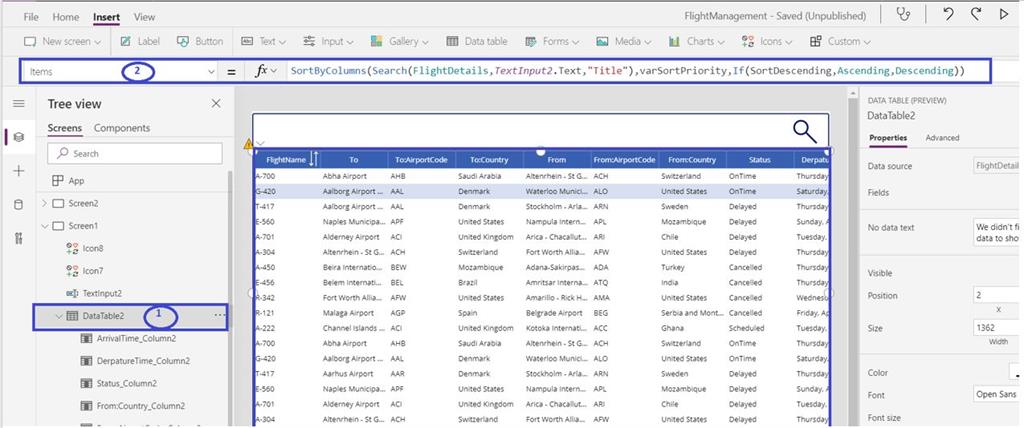Click the Position X field
Image resolution: width=1024 pixels, height=428 pixels.
coord(998,295)
